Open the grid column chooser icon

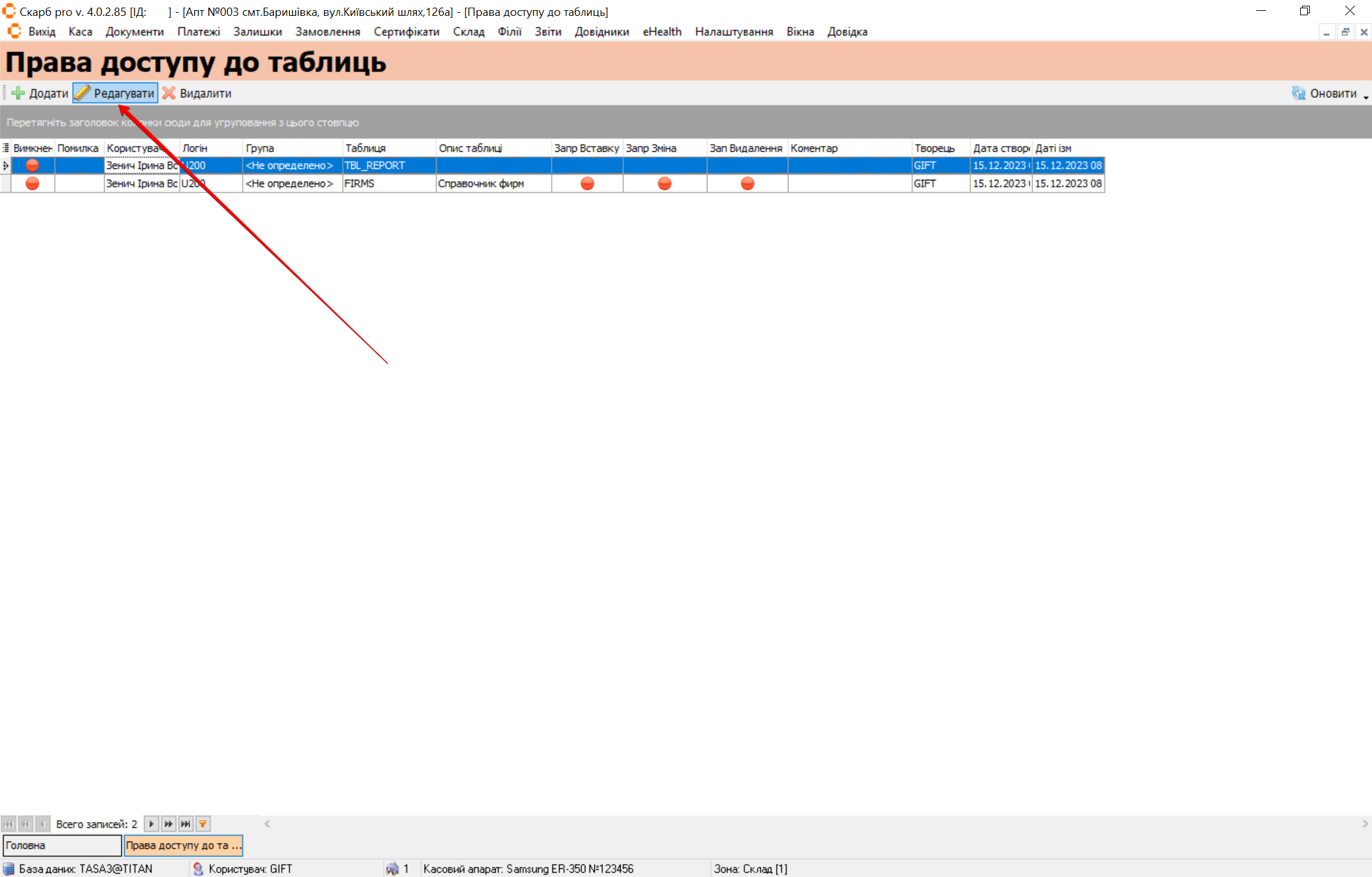point(6,148)
